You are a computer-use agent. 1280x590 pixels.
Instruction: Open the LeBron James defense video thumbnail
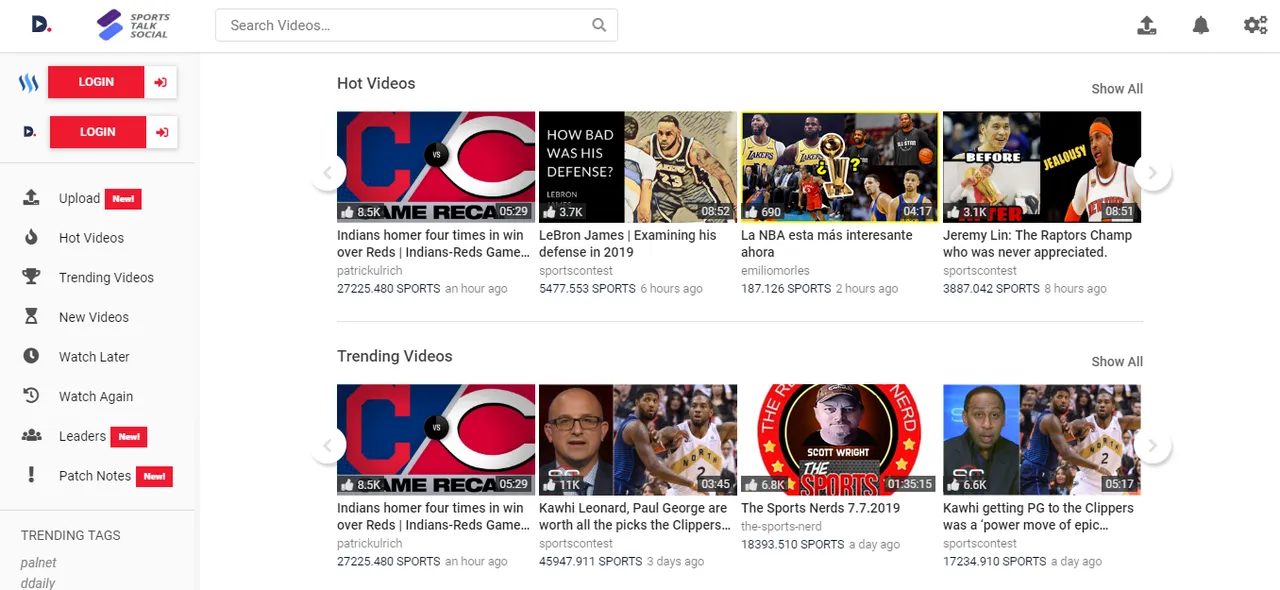pyautogui.click(x=637, y=167)
